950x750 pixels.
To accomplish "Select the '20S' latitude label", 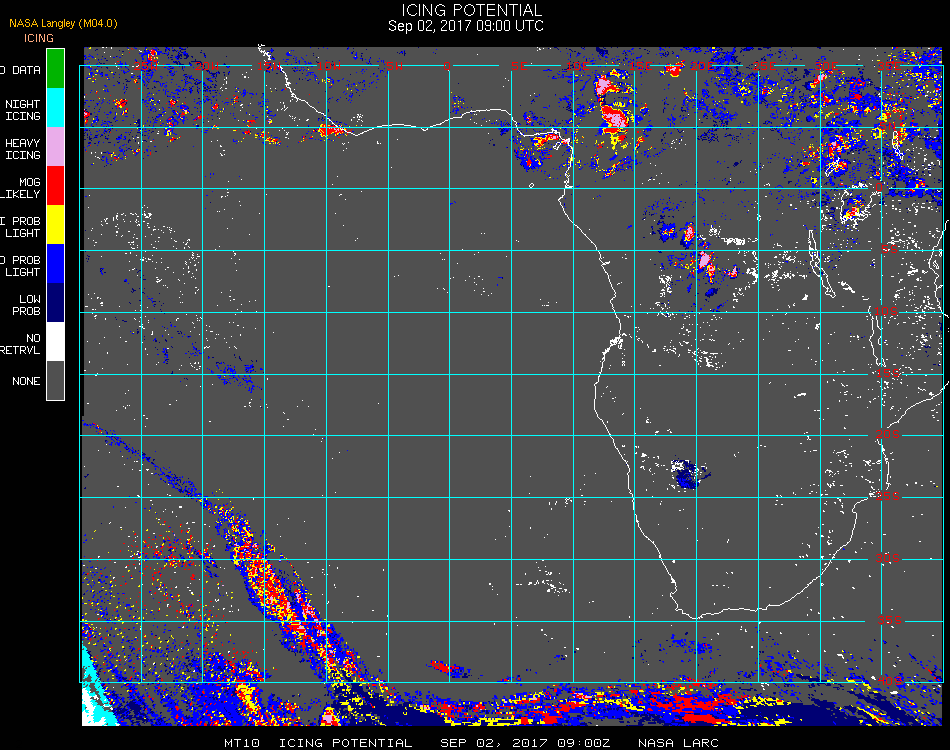I will 888,434.
